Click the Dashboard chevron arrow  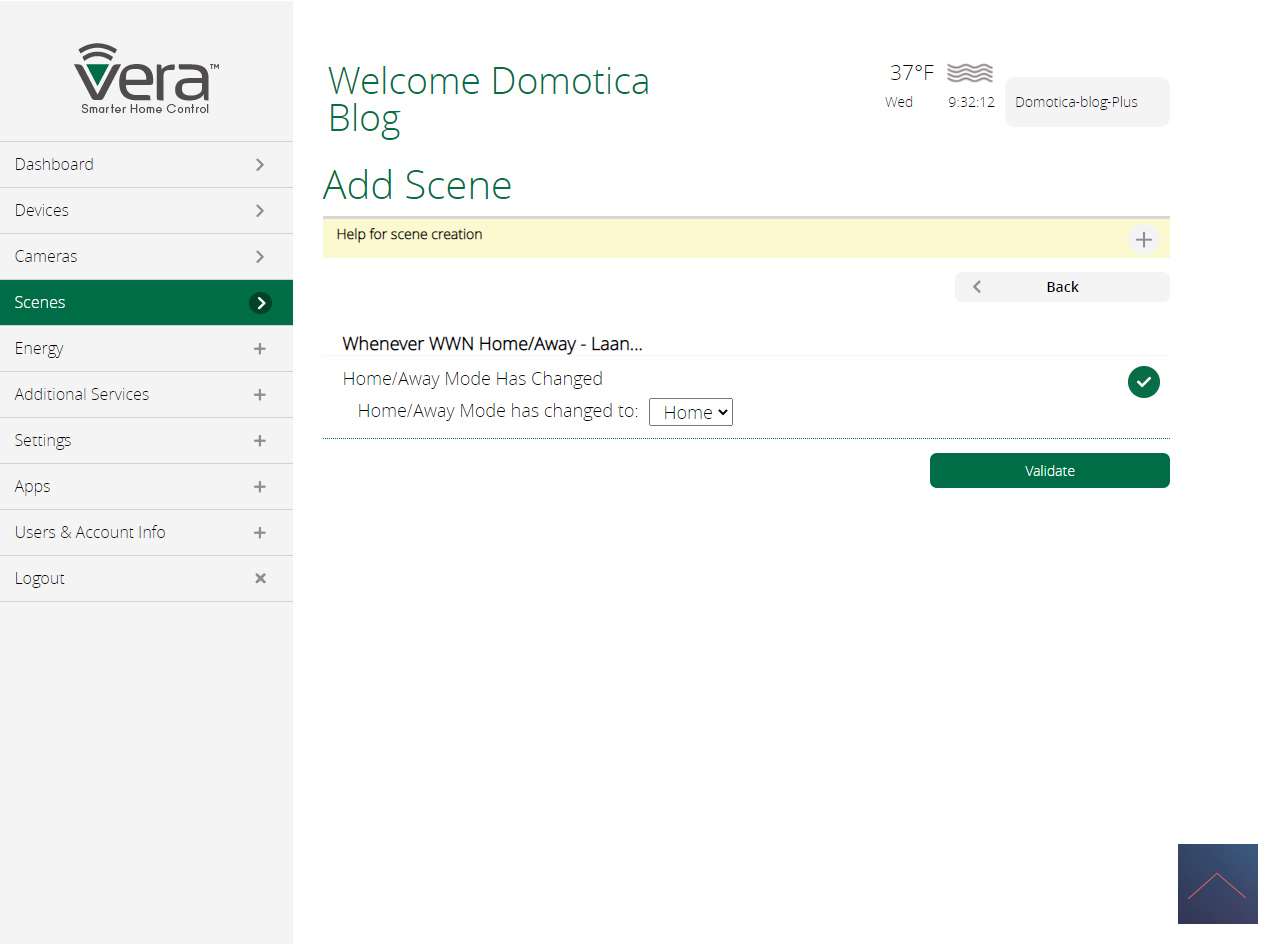260,165
